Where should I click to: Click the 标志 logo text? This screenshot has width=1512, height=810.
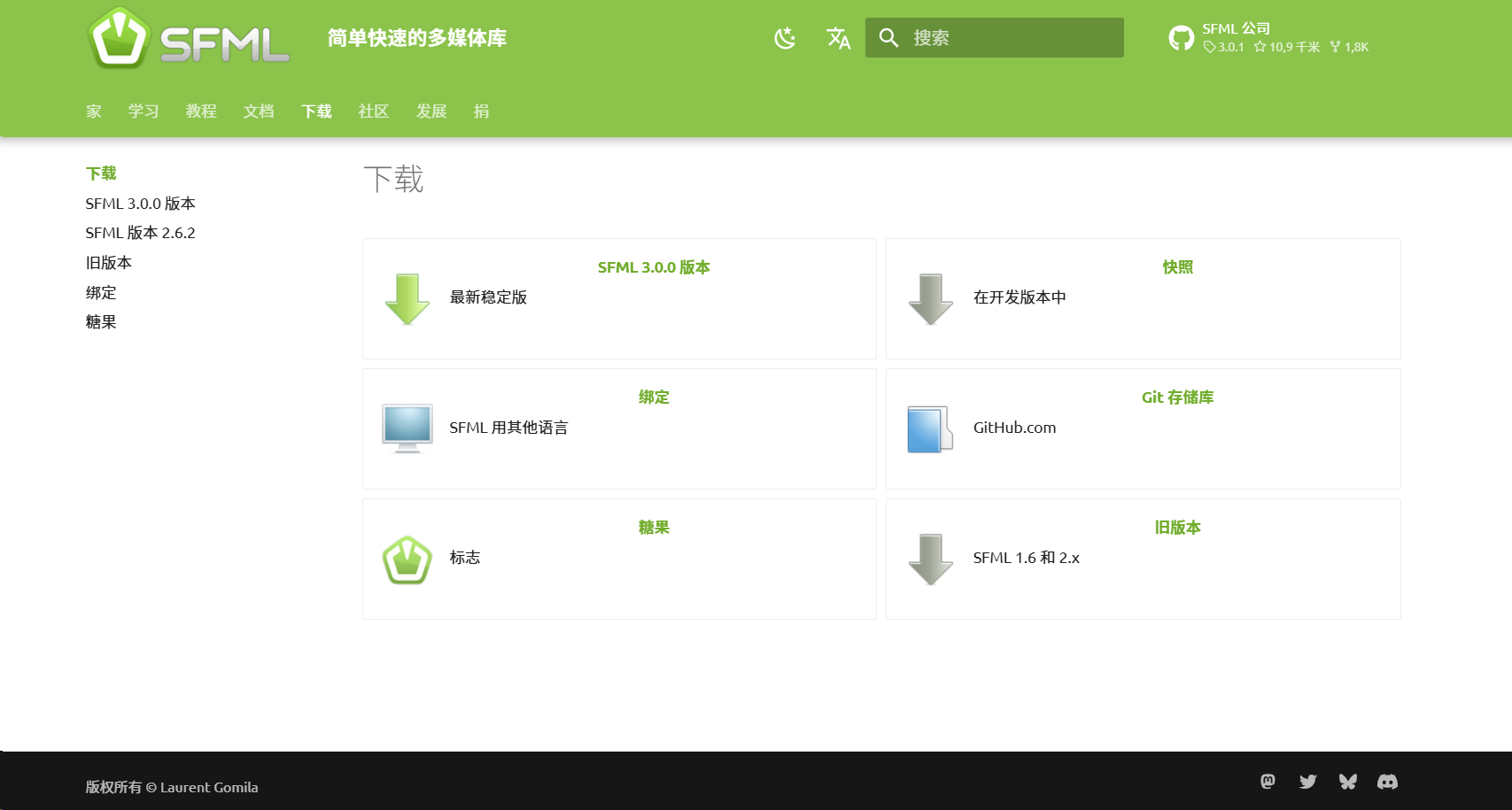point(465,558)
